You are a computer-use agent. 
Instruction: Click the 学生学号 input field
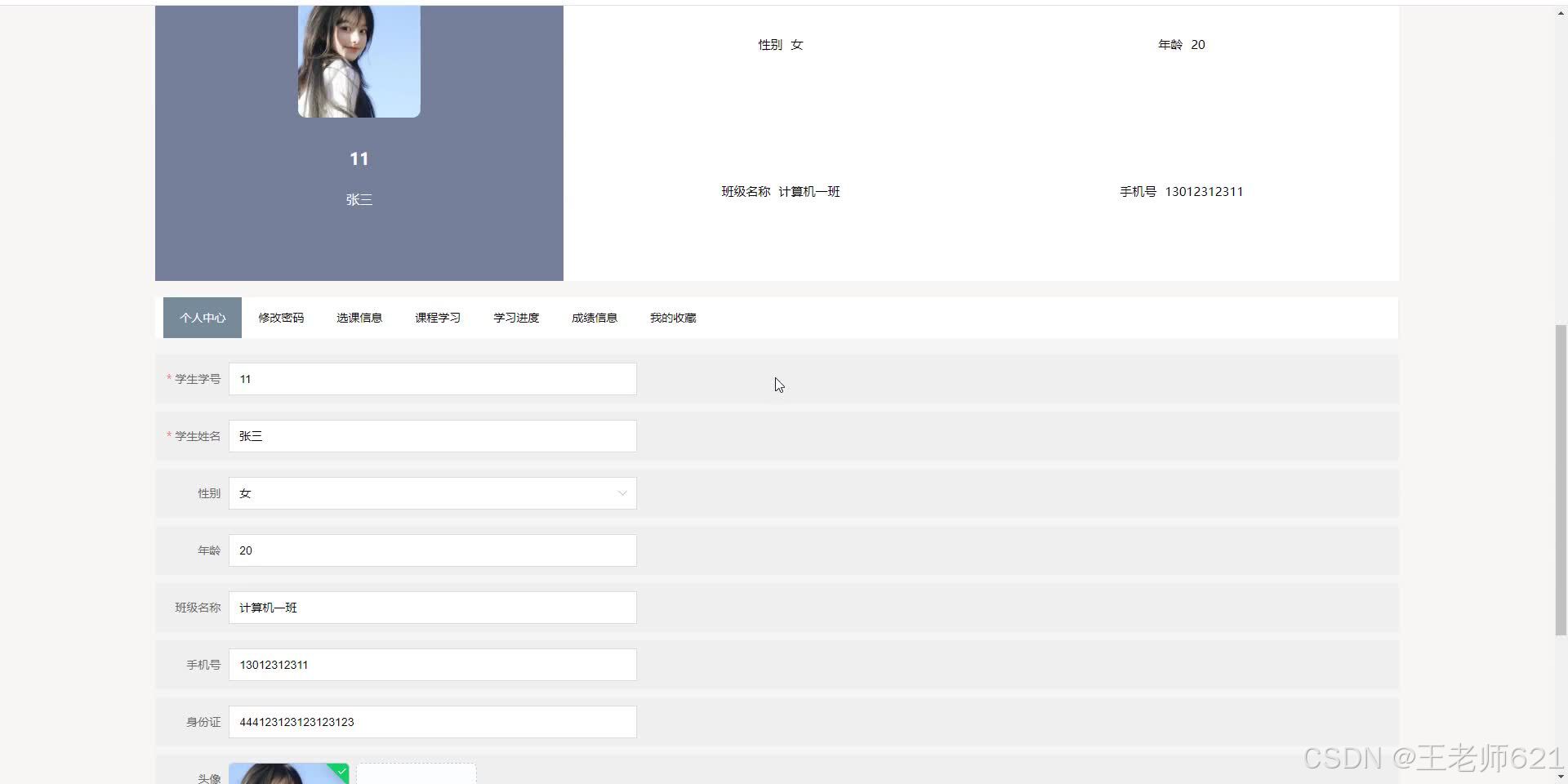tap(433, 379)
